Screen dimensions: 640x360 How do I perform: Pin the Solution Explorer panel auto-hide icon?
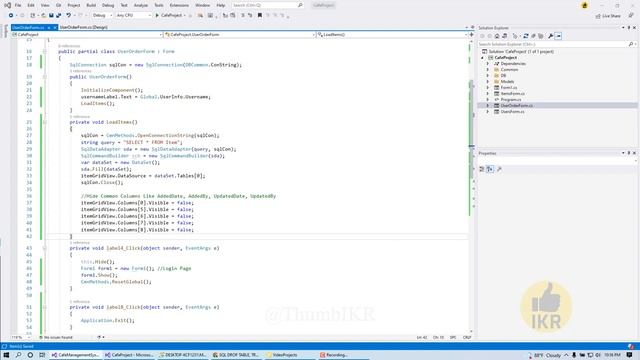[x=629, y=28]
